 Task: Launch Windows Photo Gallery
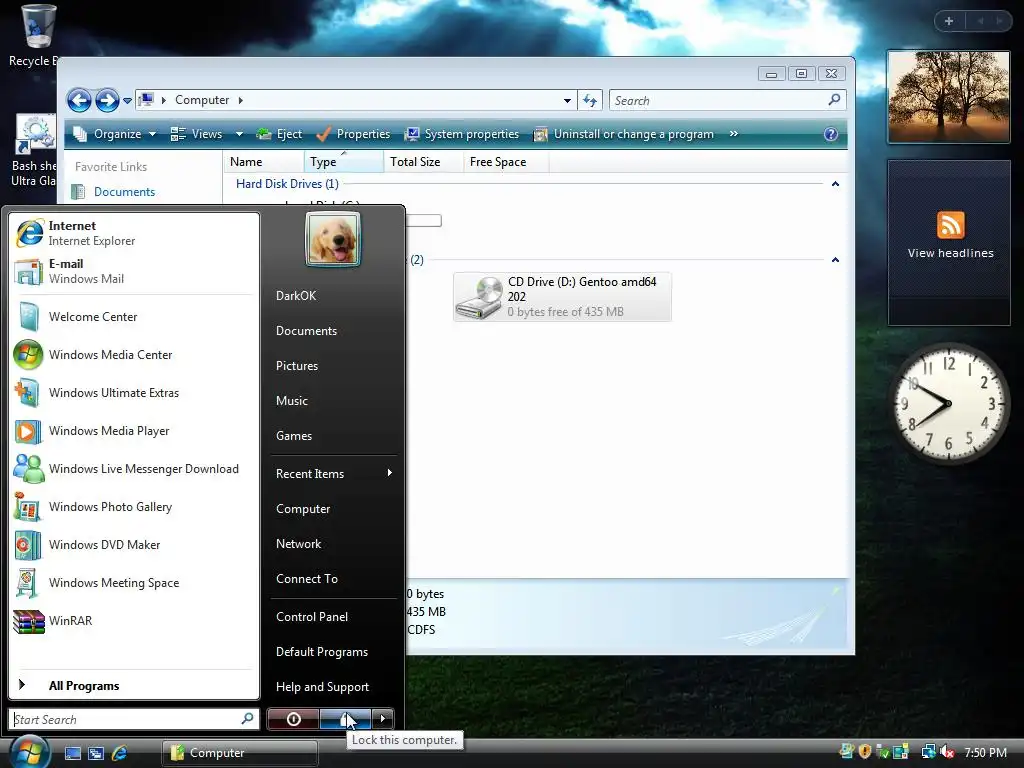pos(134,507)
